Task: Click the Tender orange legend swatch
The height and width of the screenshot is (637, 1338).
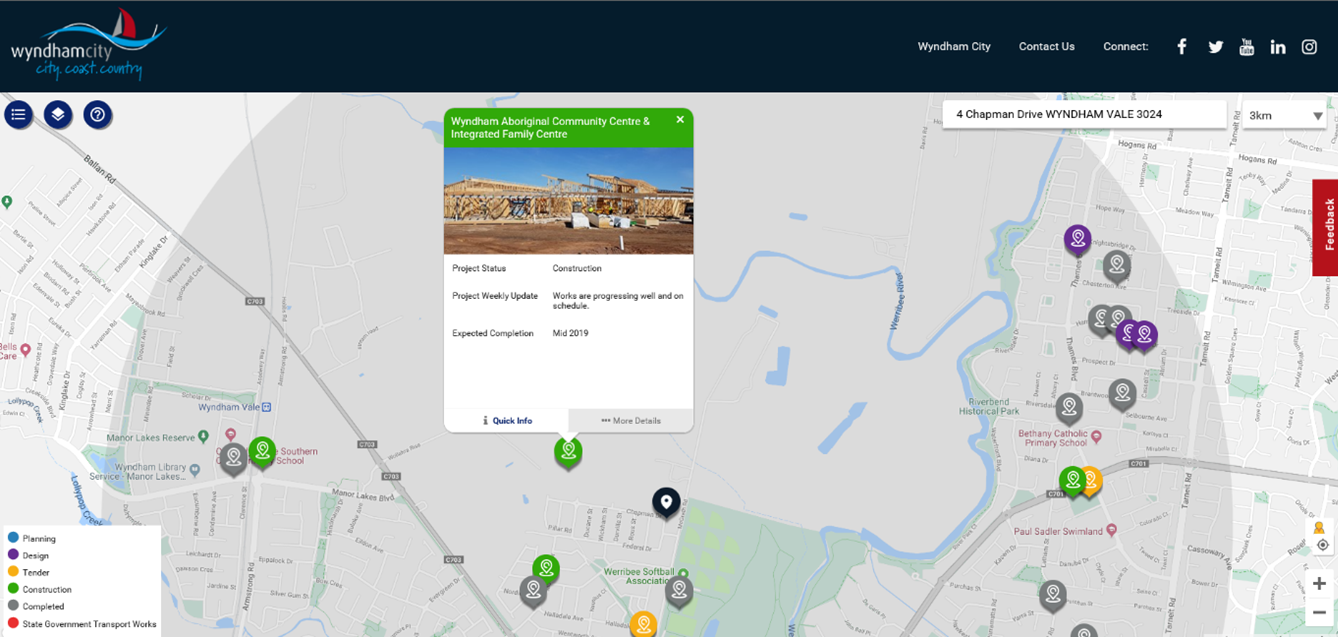Action: [x=13, y=572]
